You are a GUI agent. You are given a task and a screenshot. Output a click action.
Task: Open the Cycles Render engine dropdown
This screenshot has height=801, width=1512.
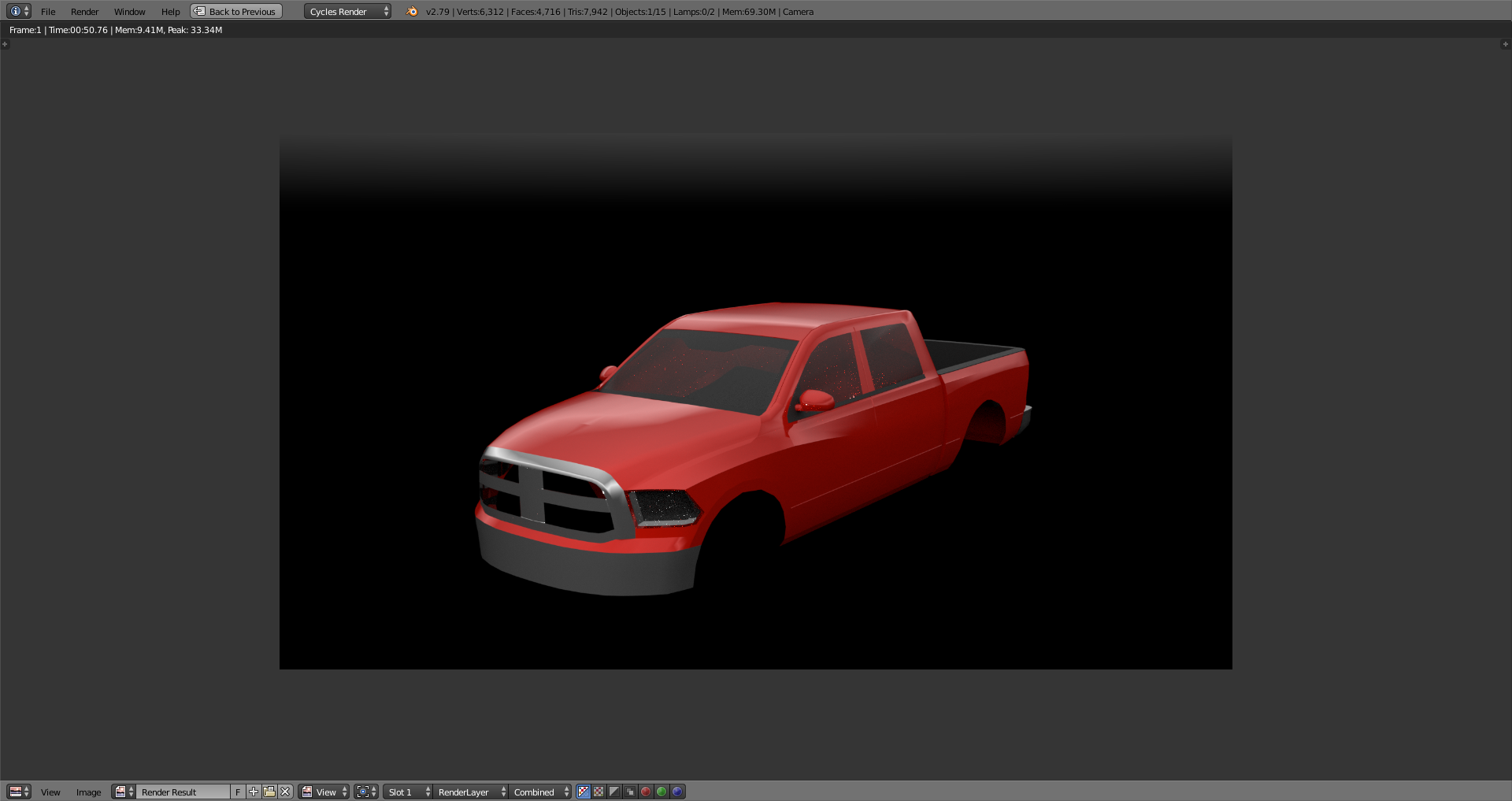click(x=347, y=11)
